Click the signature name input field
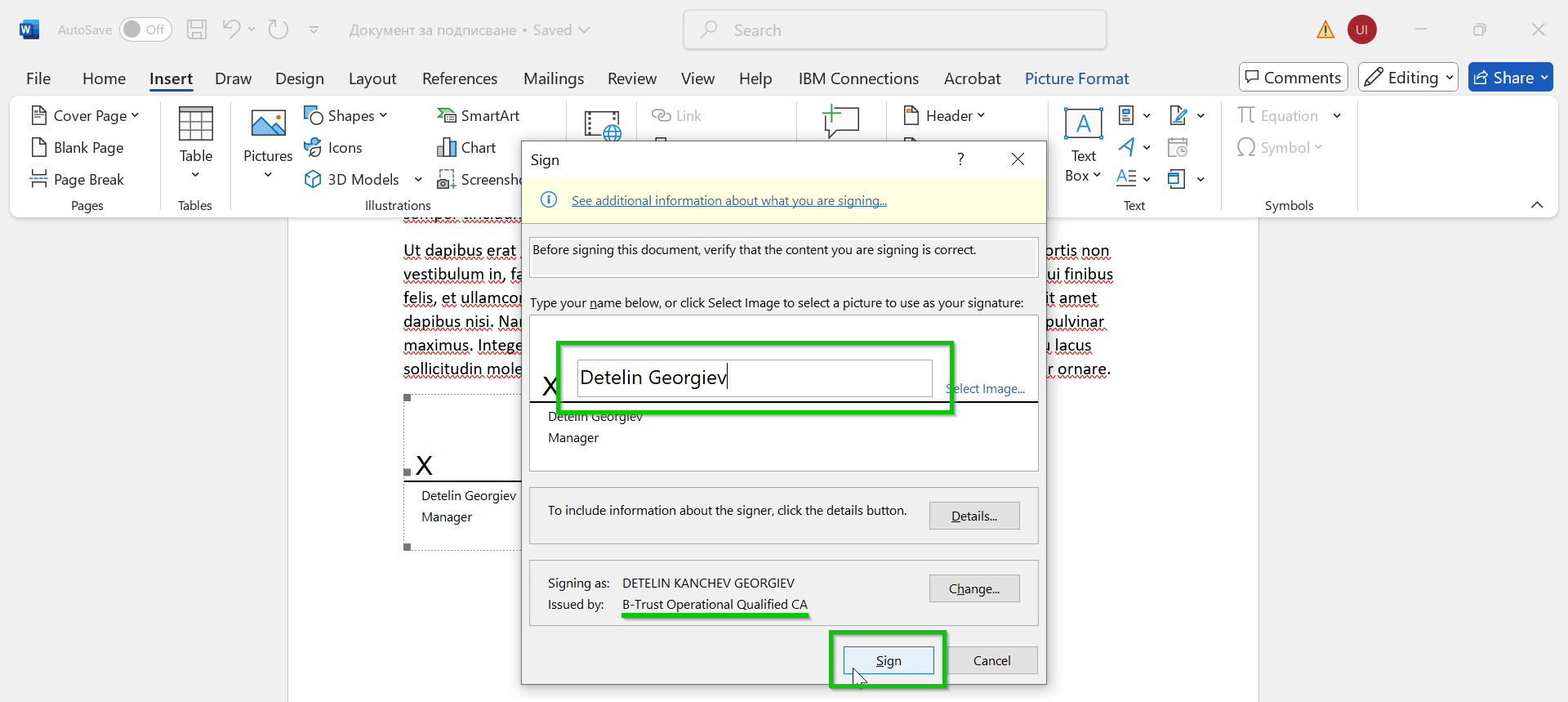 click(755, 378)
